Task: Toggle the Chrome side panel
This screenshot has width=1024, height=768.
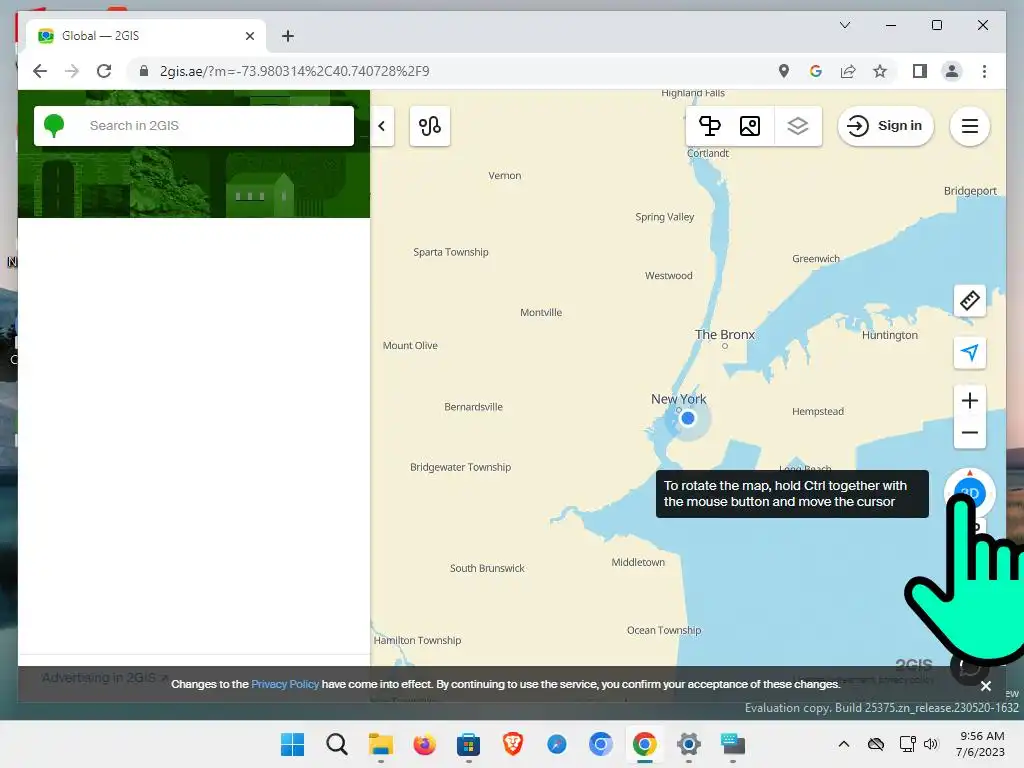Action: (920, 71)
